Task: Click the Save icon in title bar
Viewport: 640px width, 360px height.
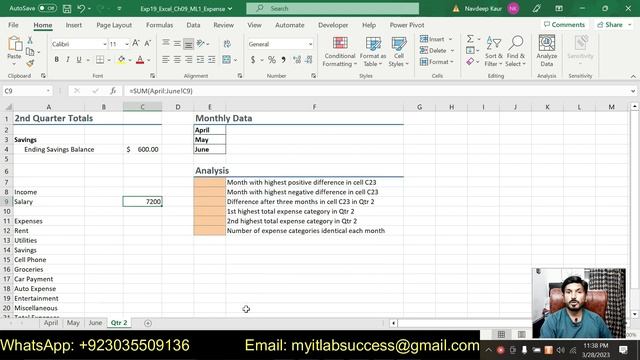Action: tap(67, 9)
